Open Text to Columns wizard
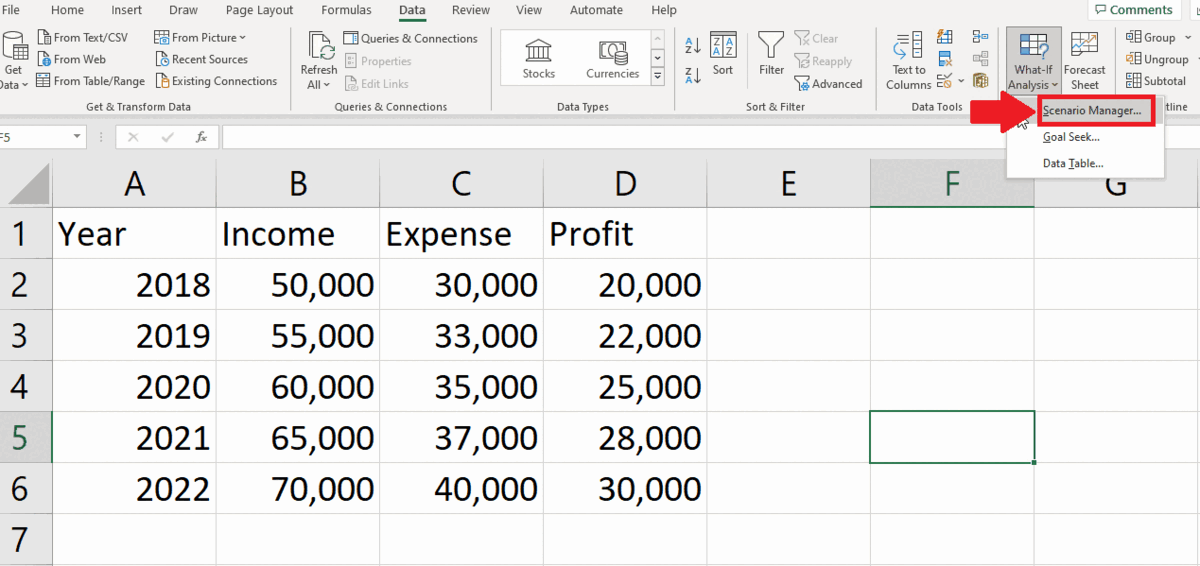 tap(908, 62)
